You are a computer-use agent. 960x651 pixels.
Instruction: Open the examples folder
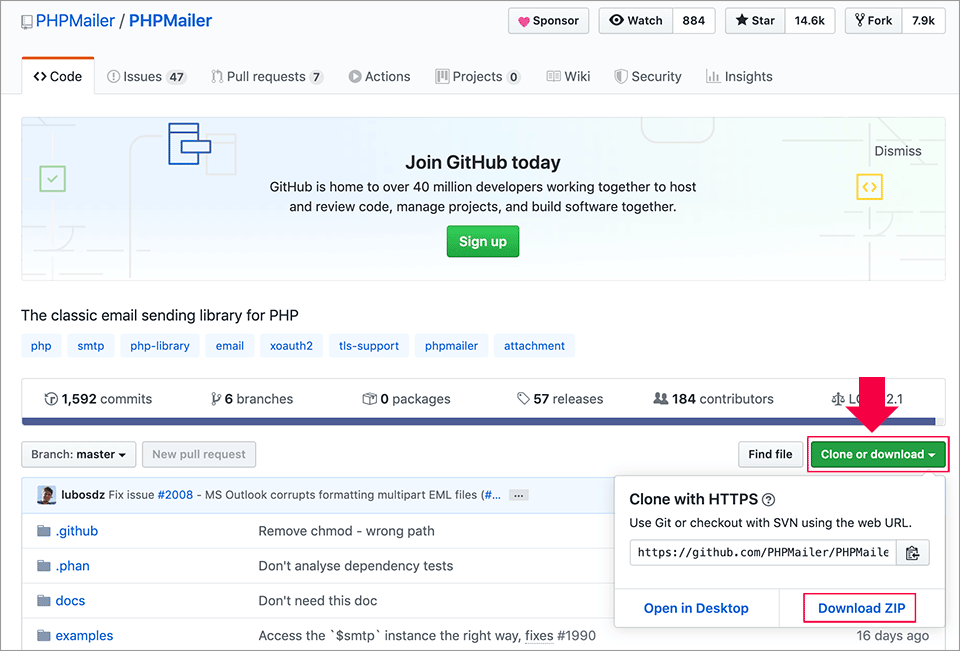coord(84,635)
